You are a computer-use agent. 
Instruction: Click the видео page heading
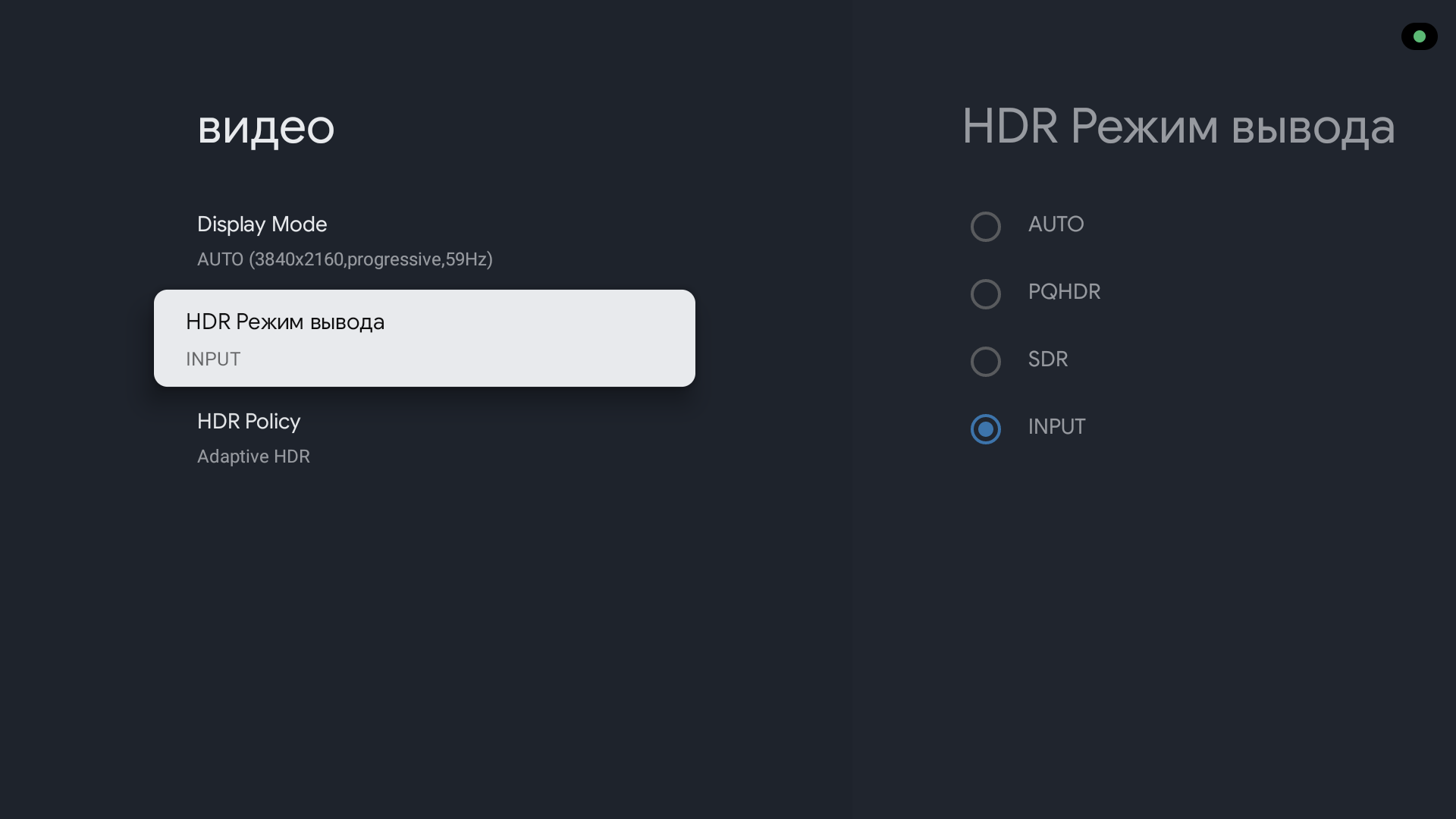265,127
